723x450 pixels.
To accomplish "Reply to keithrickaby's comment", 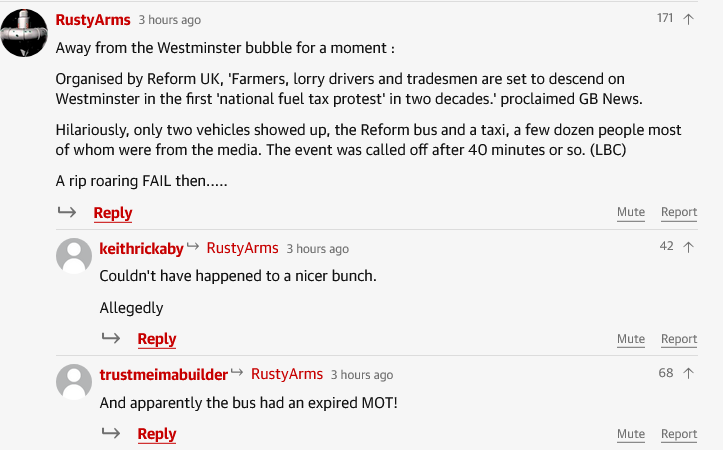I will click(x=157, y=339).
